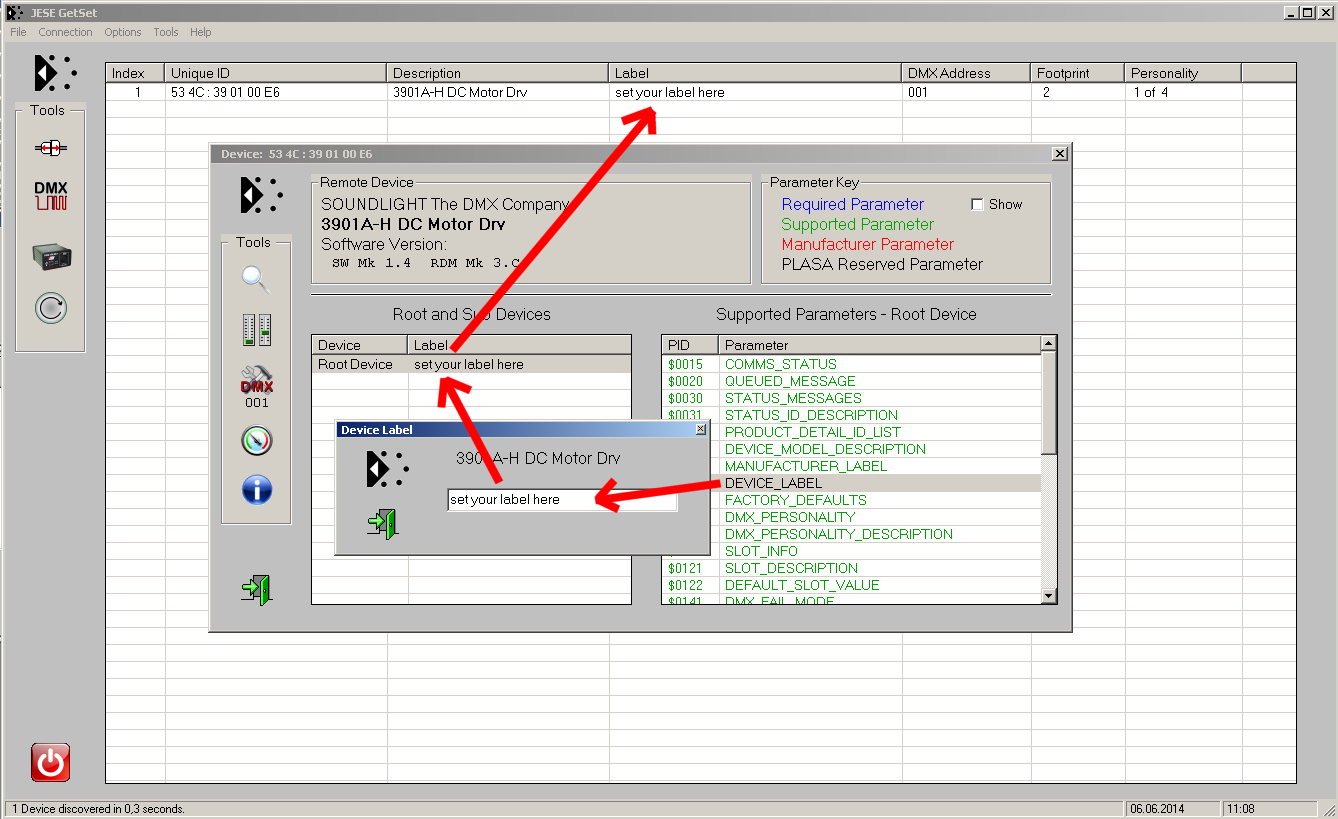This screenshot has height=819, width=1338.
Task: Click the DMX 001 address tool
Action: (x=256, y=386)
